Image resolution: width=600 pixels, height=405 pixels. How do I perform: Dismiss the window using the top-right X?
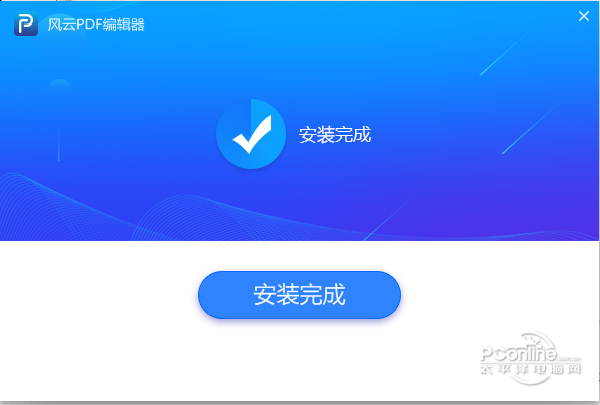point(584,16)
